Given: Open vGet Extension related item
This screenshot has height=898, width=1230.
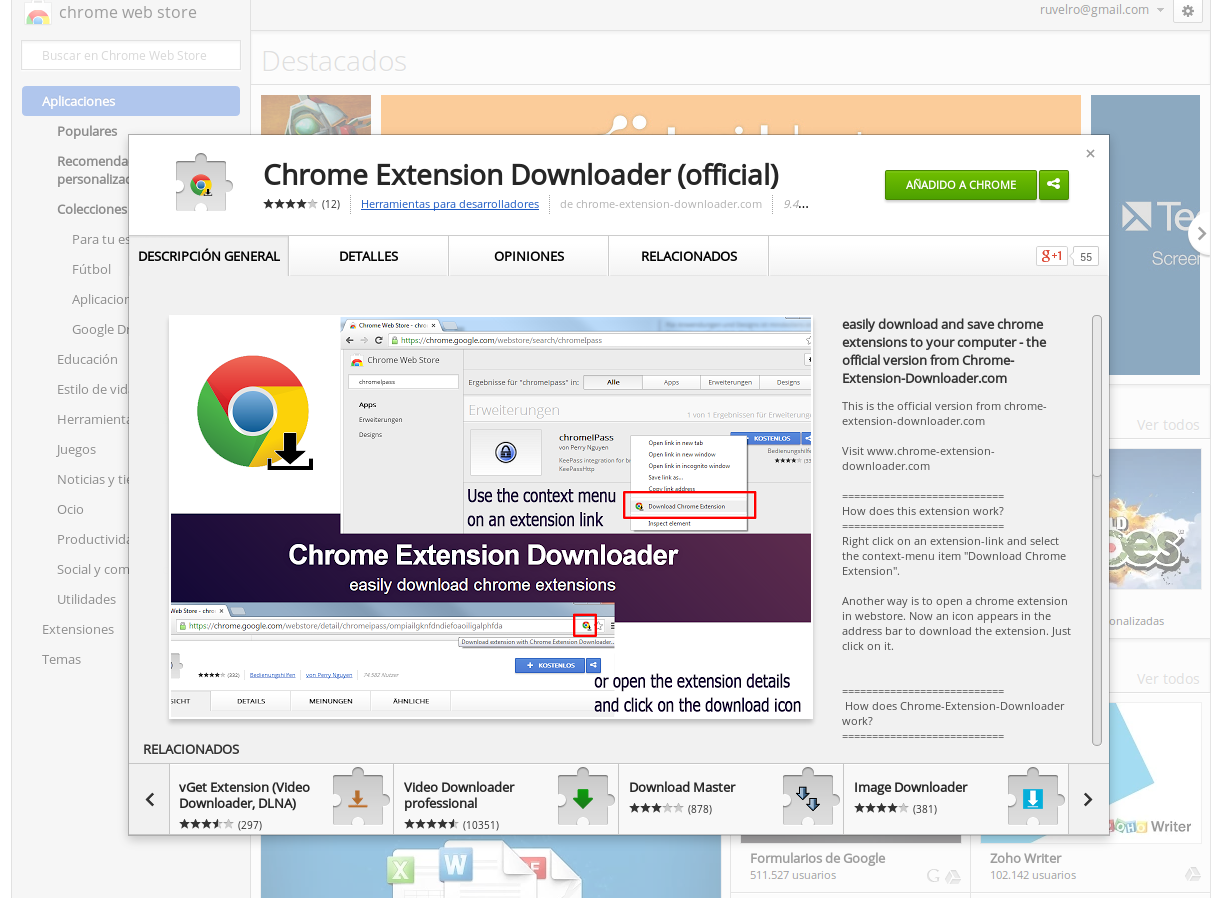Looking at the screenshot, I should (x=281, y=799).
